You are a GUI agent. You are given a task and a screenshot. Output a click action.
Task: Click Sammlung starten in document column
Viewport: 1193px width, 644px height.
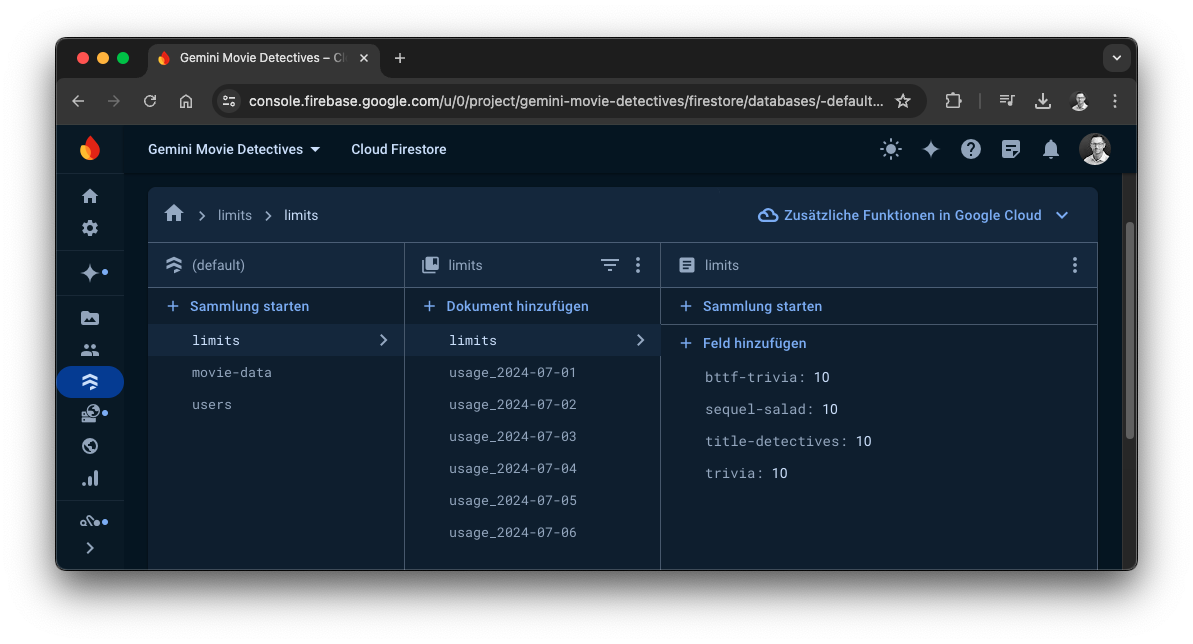tap(751, 306)
